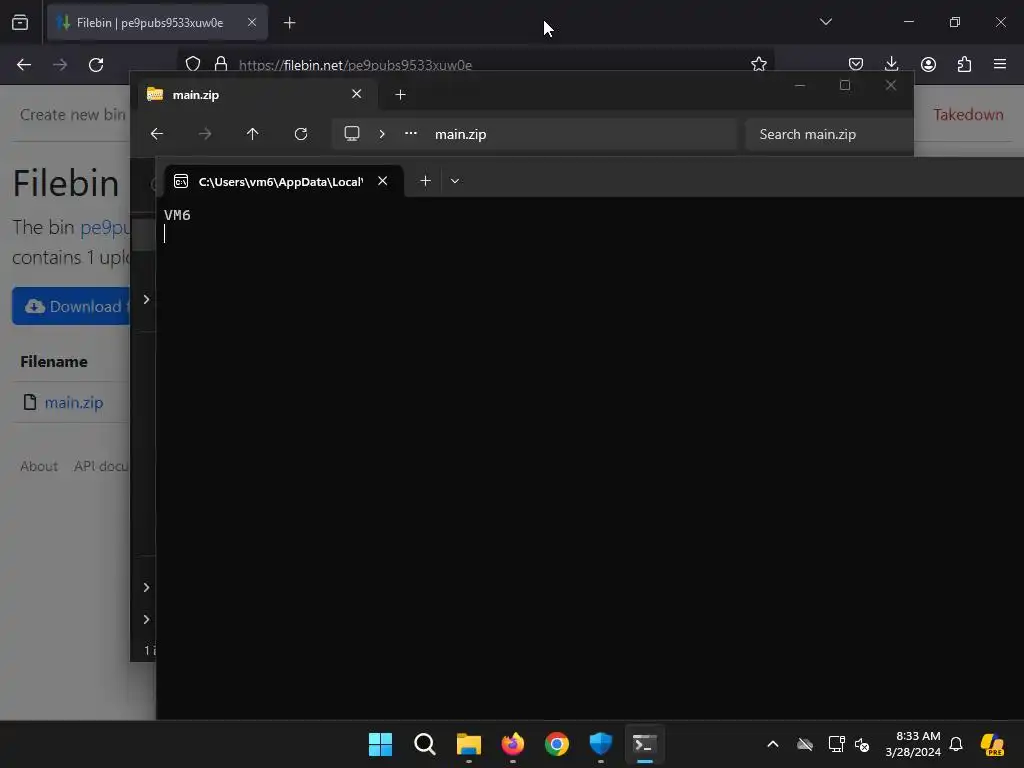Open clock showing 8:33 AM
This screenshot has height=768, width=1024.
click(913, 744)
